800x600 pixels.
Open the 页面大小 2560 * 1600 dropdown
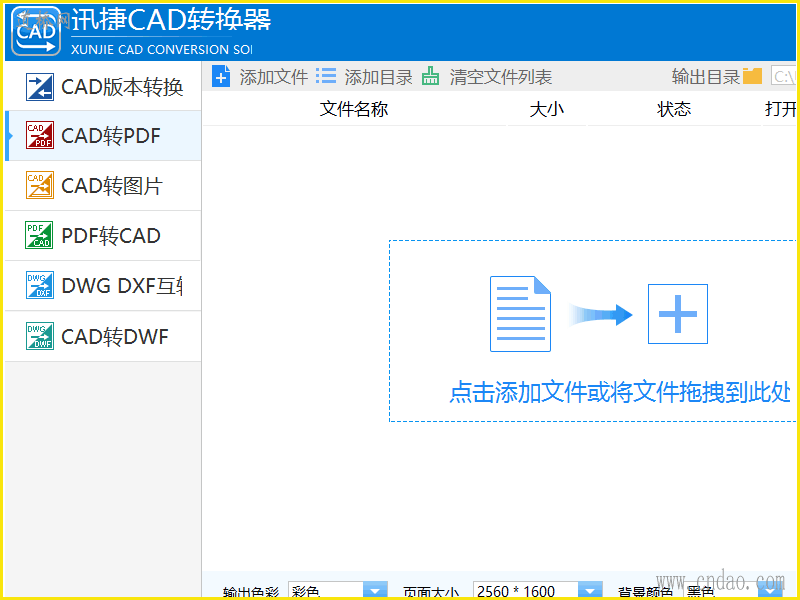click(x=590, y=590)
